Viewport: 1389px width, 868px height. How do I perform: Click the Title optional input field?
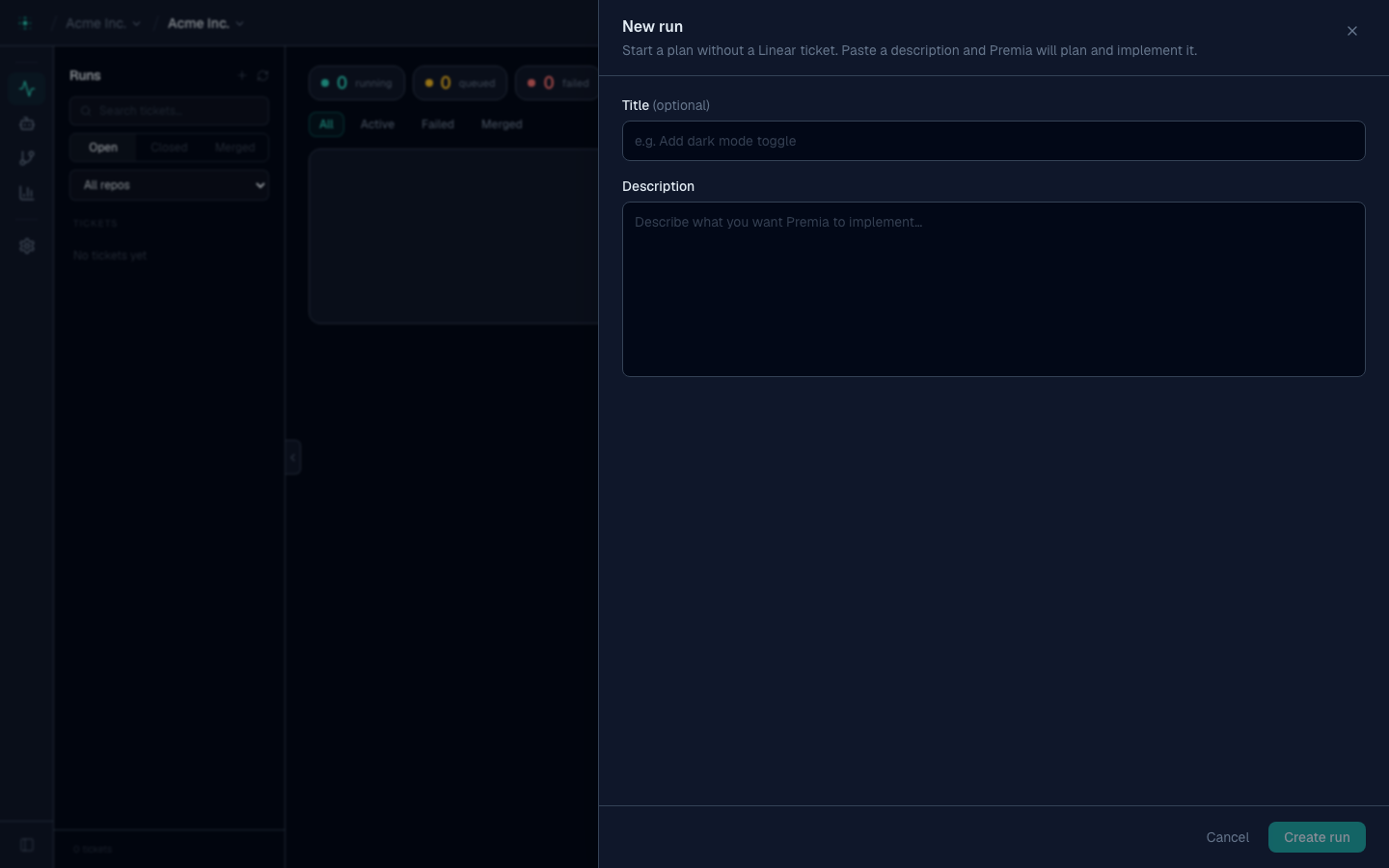(x=994, y=141)
